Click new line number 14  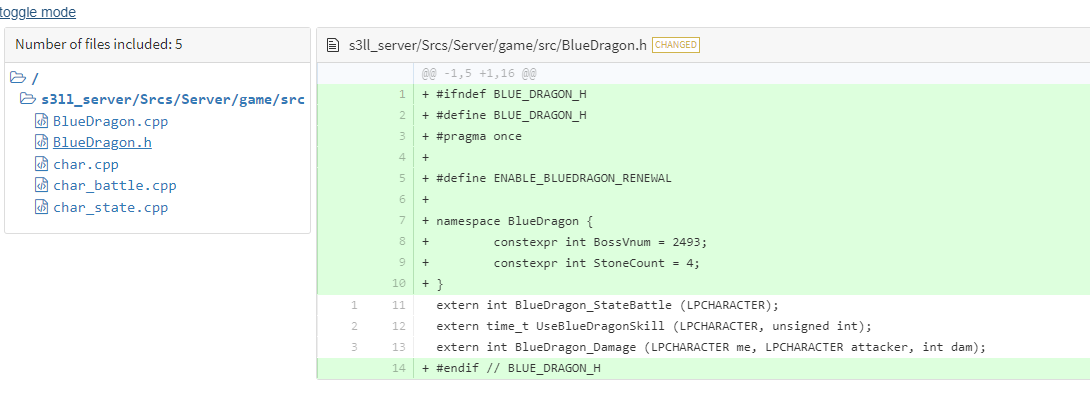pyautogui.click(x=398, y=368)
